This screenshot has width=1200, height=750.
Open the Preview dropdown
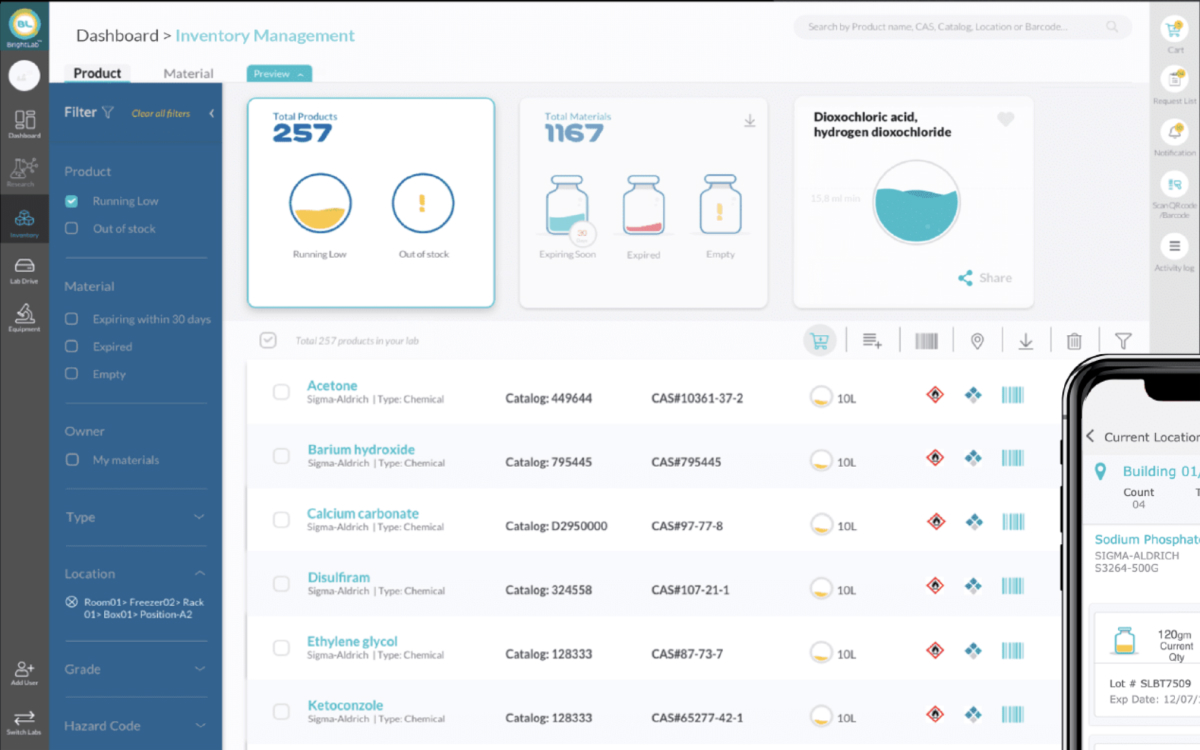pyautogui.click(x=279, y=74)
